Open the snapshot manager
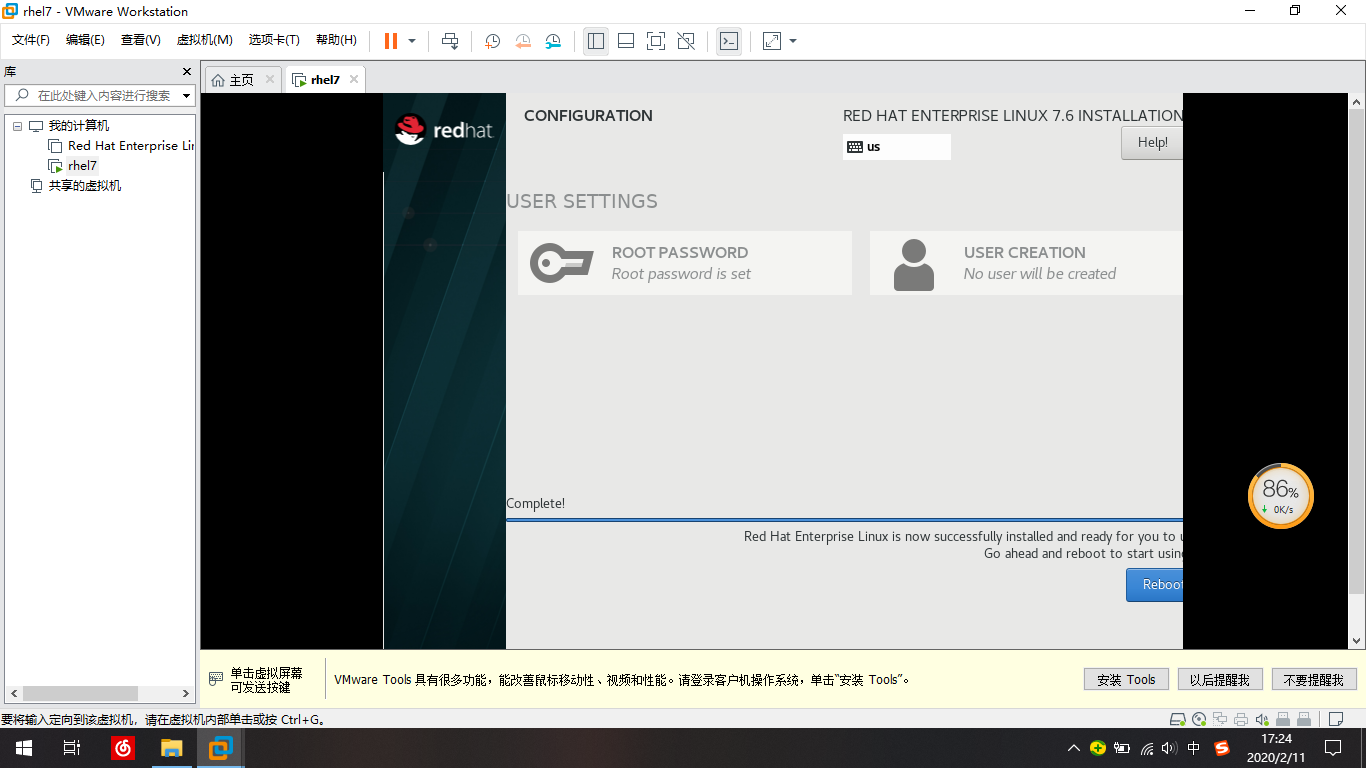Screen dimensions: 1366x768 coord(553,41)
